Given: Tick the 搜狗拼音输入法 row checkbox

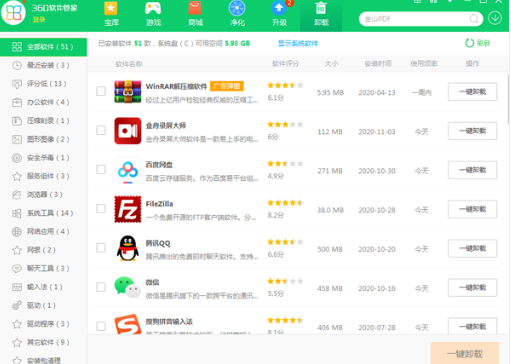Looking at the screenshot, I should (x=101, y=326).
